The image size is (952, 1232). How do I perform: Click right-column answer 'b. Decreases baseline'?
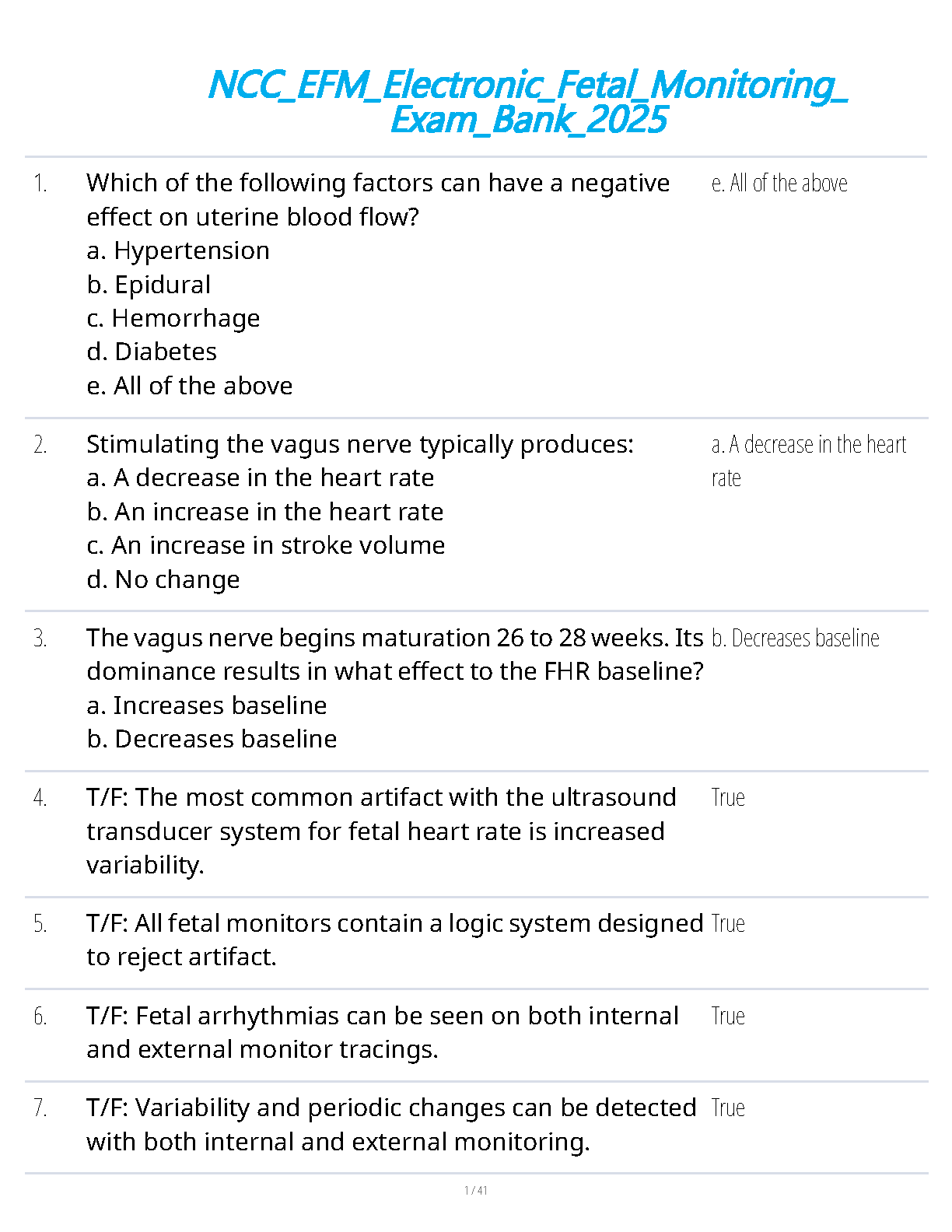(795, 639)
